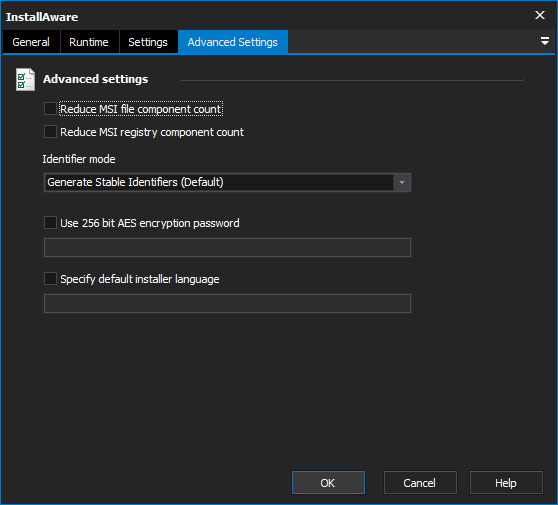Click the Identifier mode label
This screenshot has height=505, width=558.
coord(79,159)
